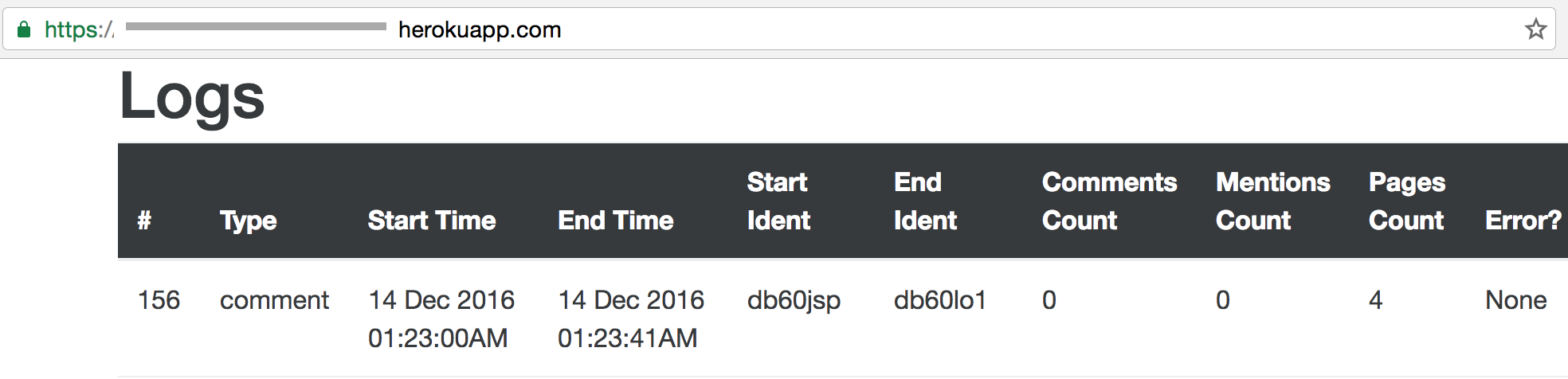Bookmark this page with the star icon
This screenshot has width=1568, height=379.
(x=1535, y=29)
